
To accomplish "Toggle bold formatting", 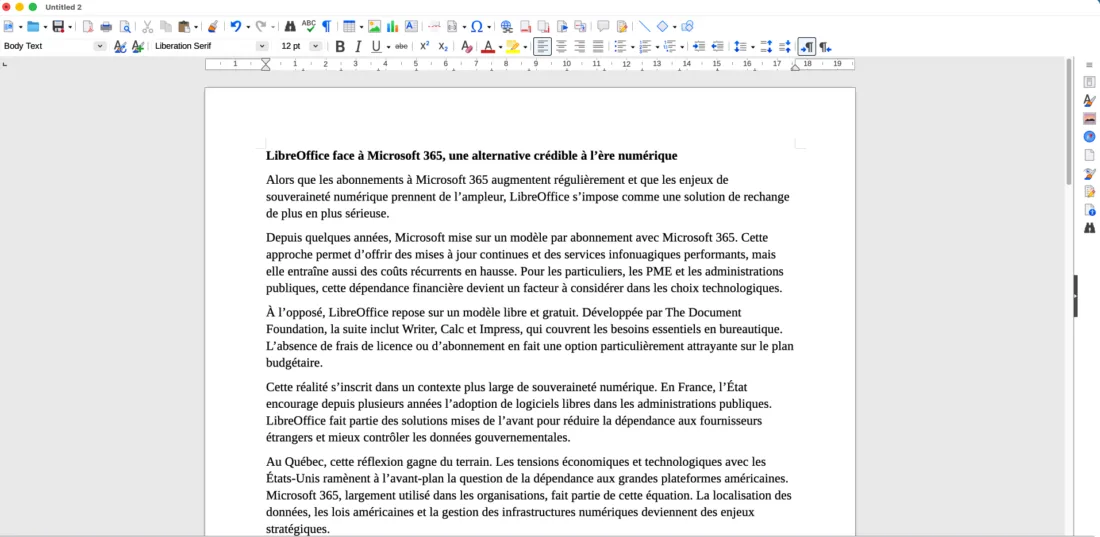I will click(340, 46).
